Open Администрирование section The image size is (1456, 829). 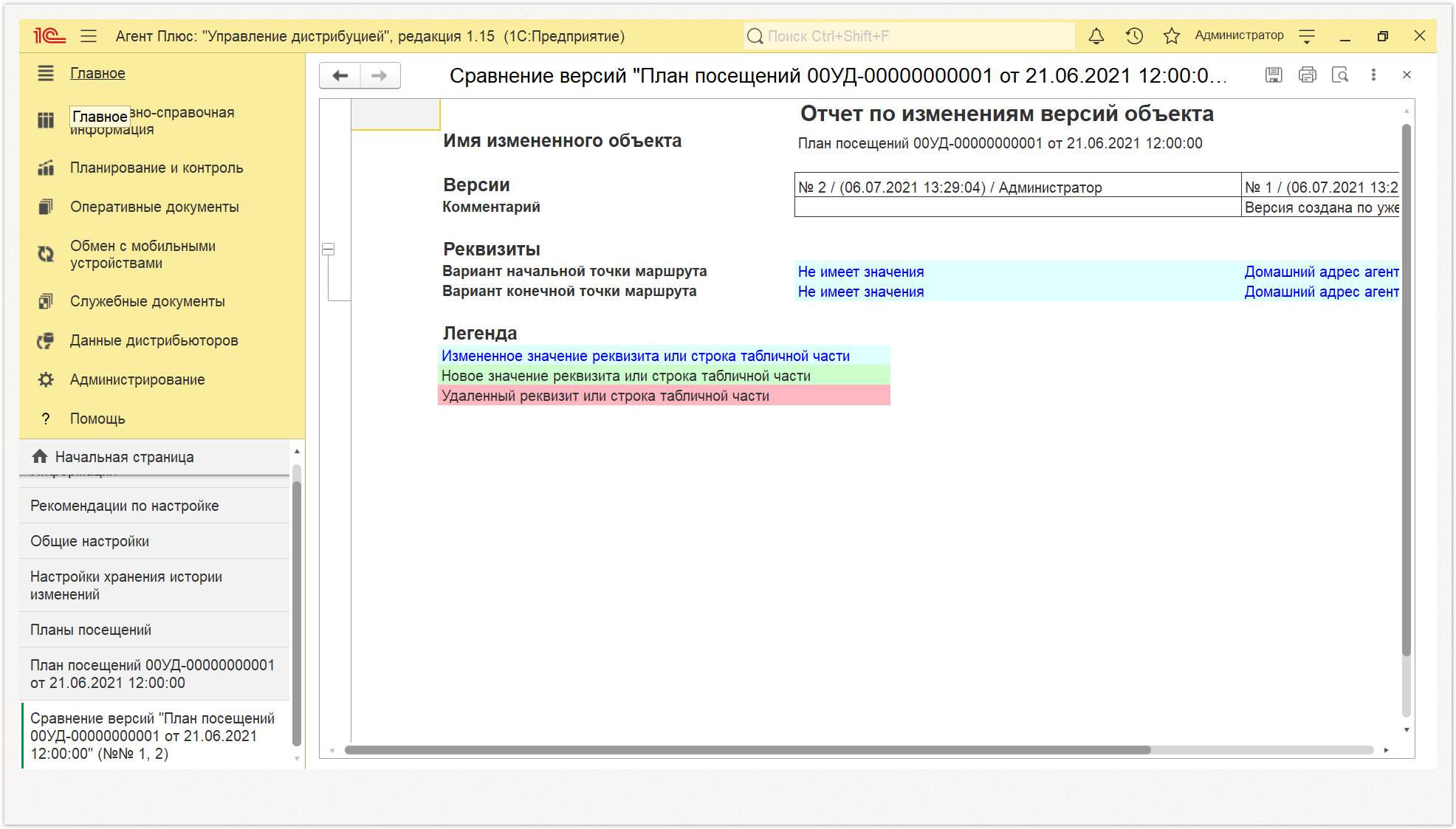pyautogui.click(x=137, y=379)
